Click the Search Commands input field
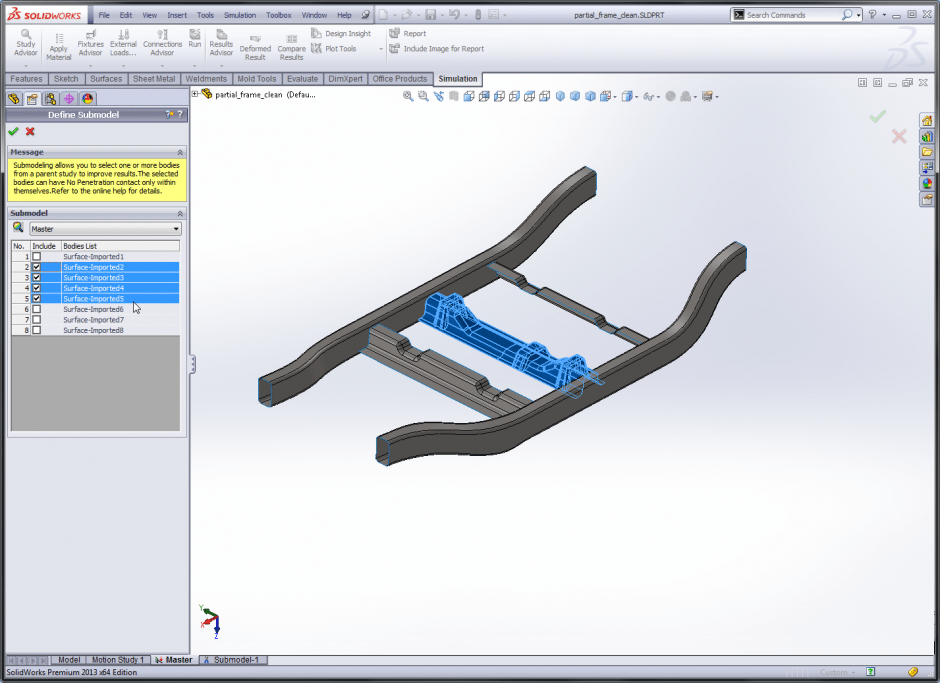 click(792, 15)
